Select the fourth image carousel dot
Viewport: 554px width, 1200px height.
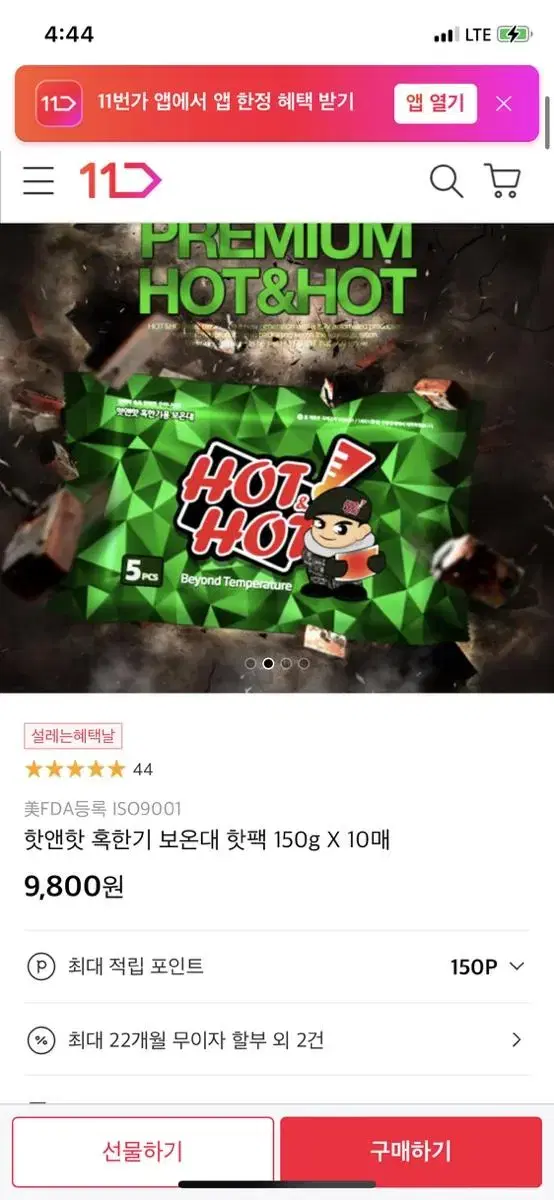click(x=304, y=662)
